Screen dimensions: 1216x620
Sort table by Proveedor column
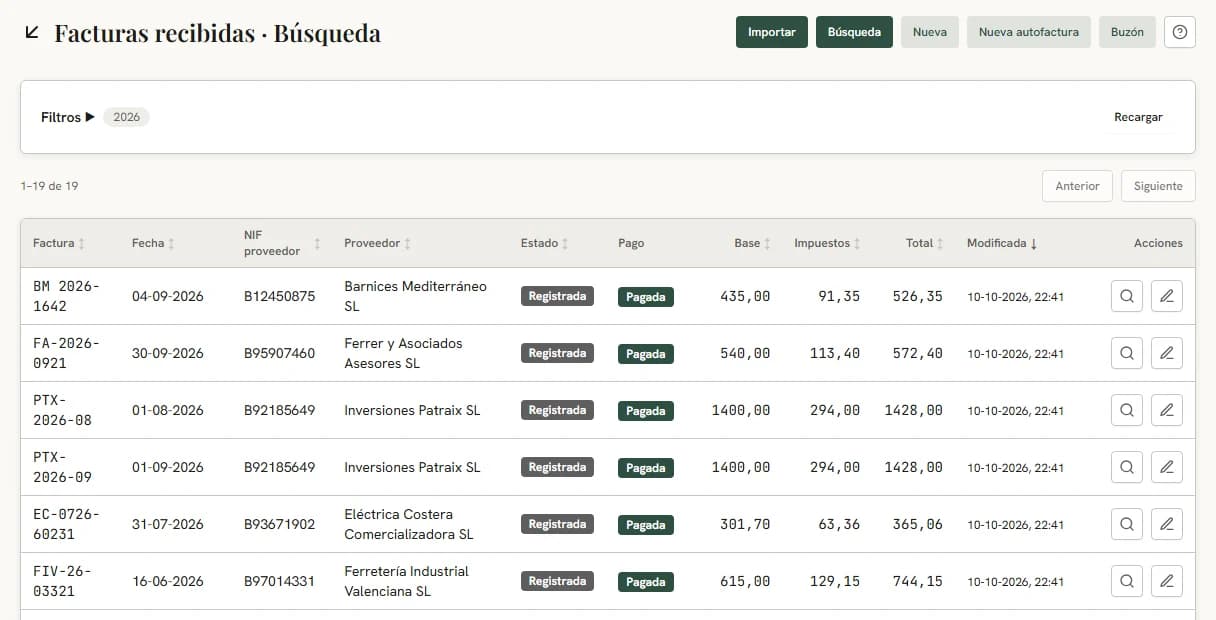click(378, 243)
